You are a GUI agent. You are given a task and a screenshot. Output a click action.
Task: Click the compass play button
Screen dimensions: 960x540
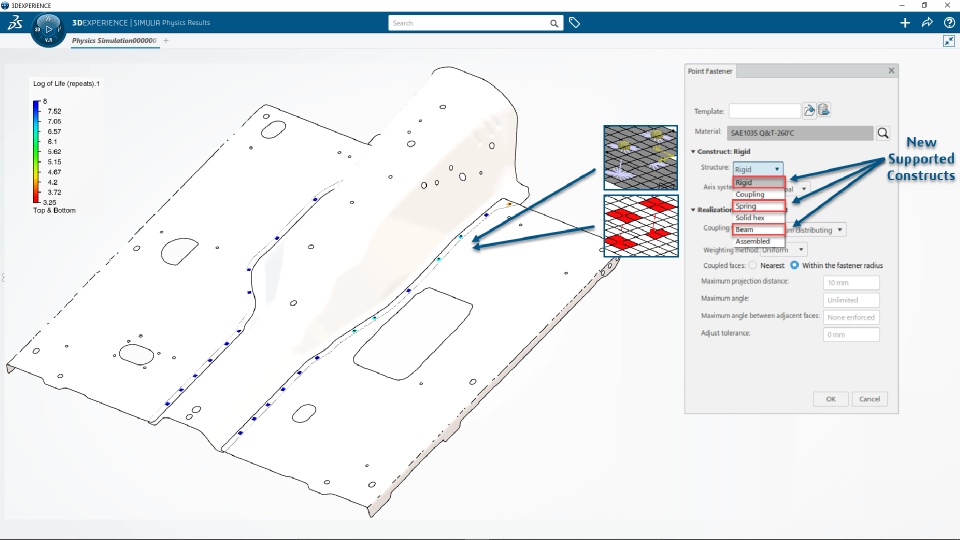(48, 29)
